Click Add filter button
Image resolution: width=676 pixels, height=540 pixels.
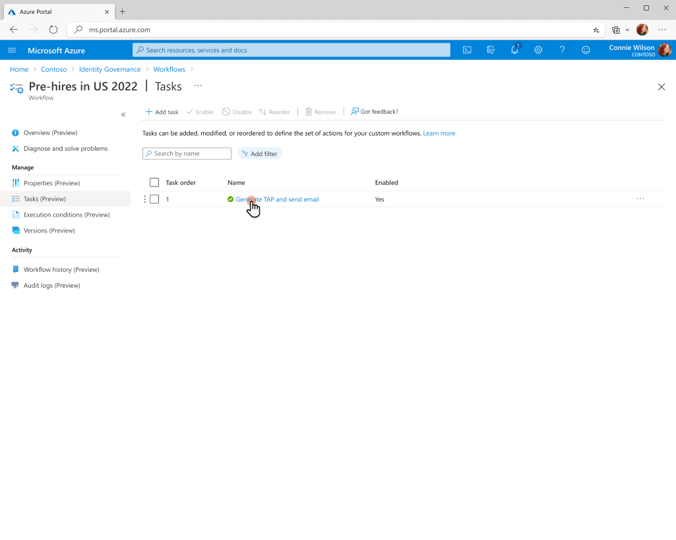(x=260, y=153)
